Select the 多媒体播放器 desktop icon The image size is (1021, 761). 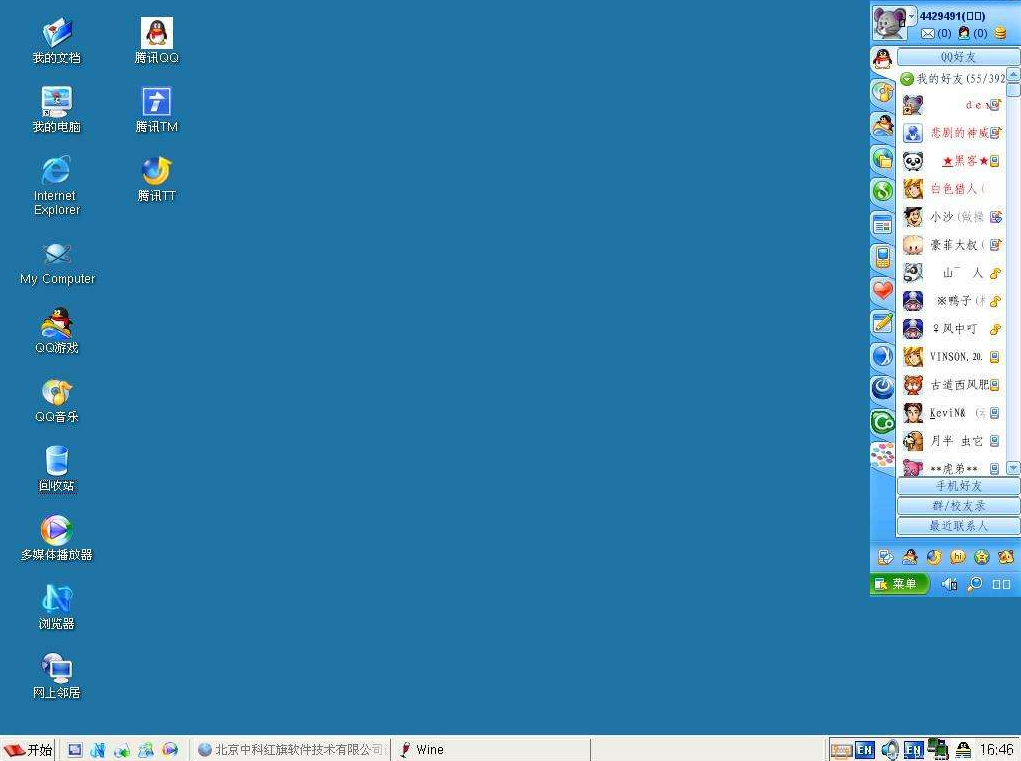(57, 538)
